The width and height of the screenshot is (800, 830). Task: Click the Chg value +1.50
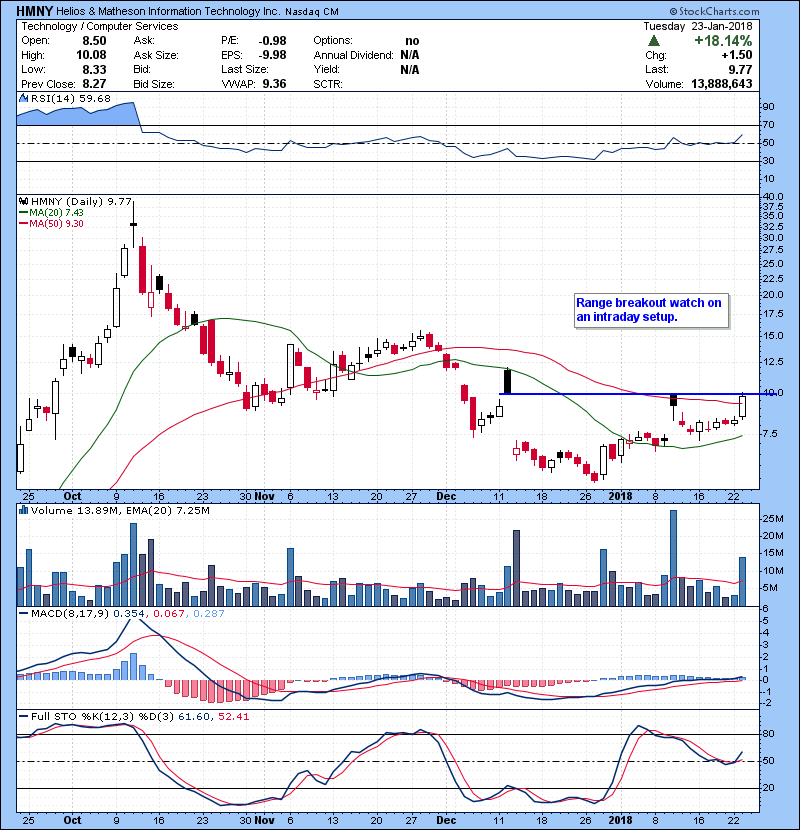[x=736, y=55]
